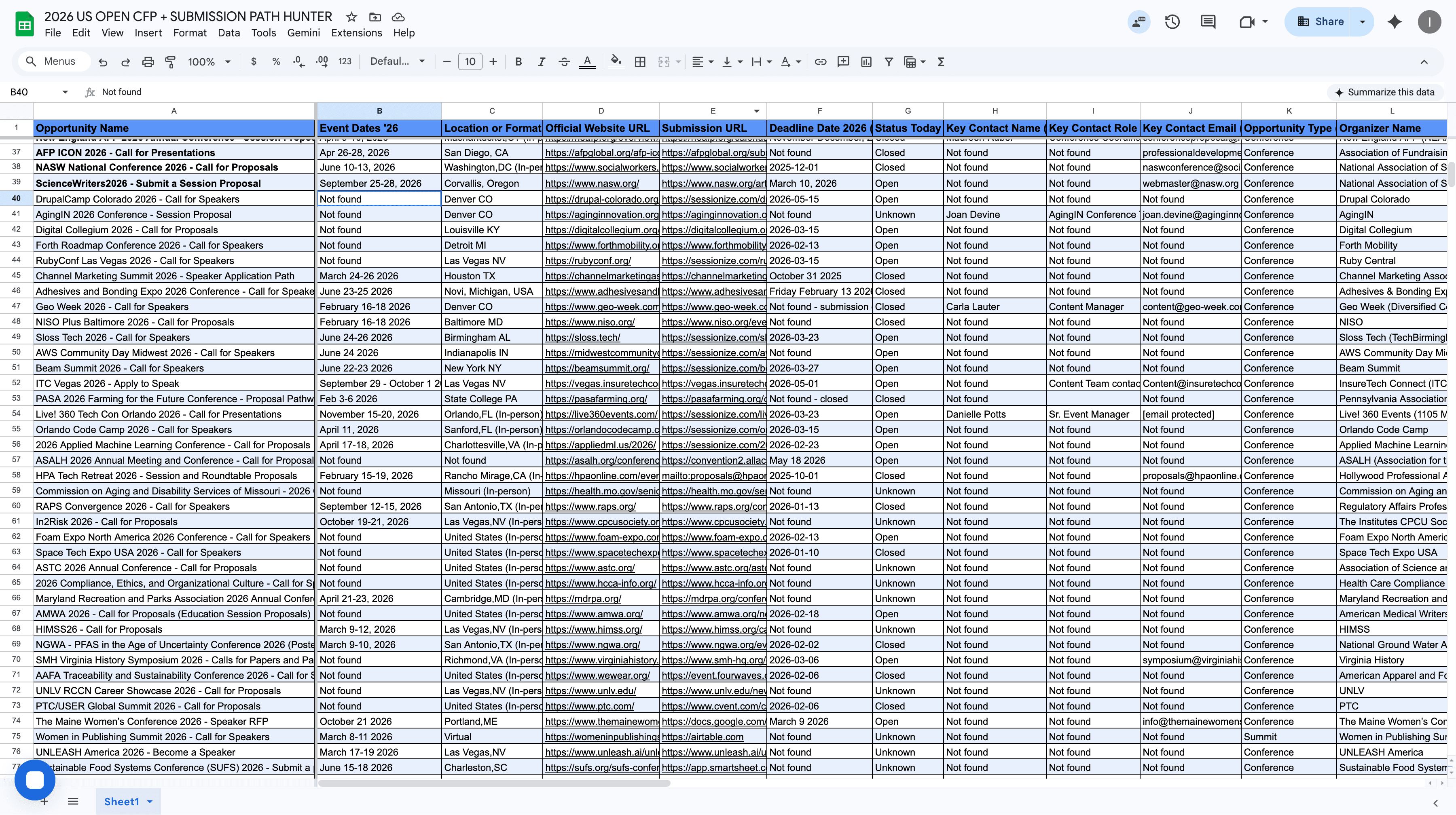
Task: Open the text color picker
Action: pyautogui.click(x=587, y=62)
